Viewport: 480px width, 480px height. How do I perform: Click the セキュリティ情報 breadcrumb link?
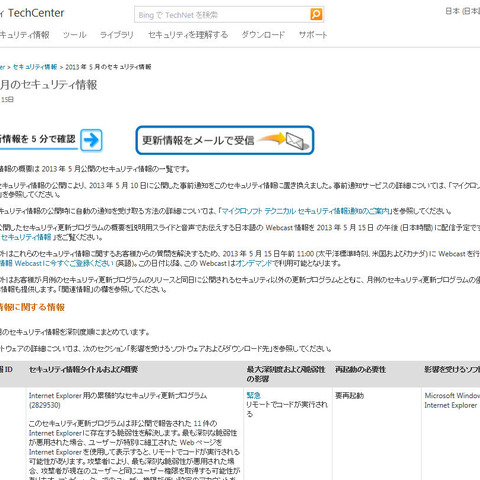[35, 67]
